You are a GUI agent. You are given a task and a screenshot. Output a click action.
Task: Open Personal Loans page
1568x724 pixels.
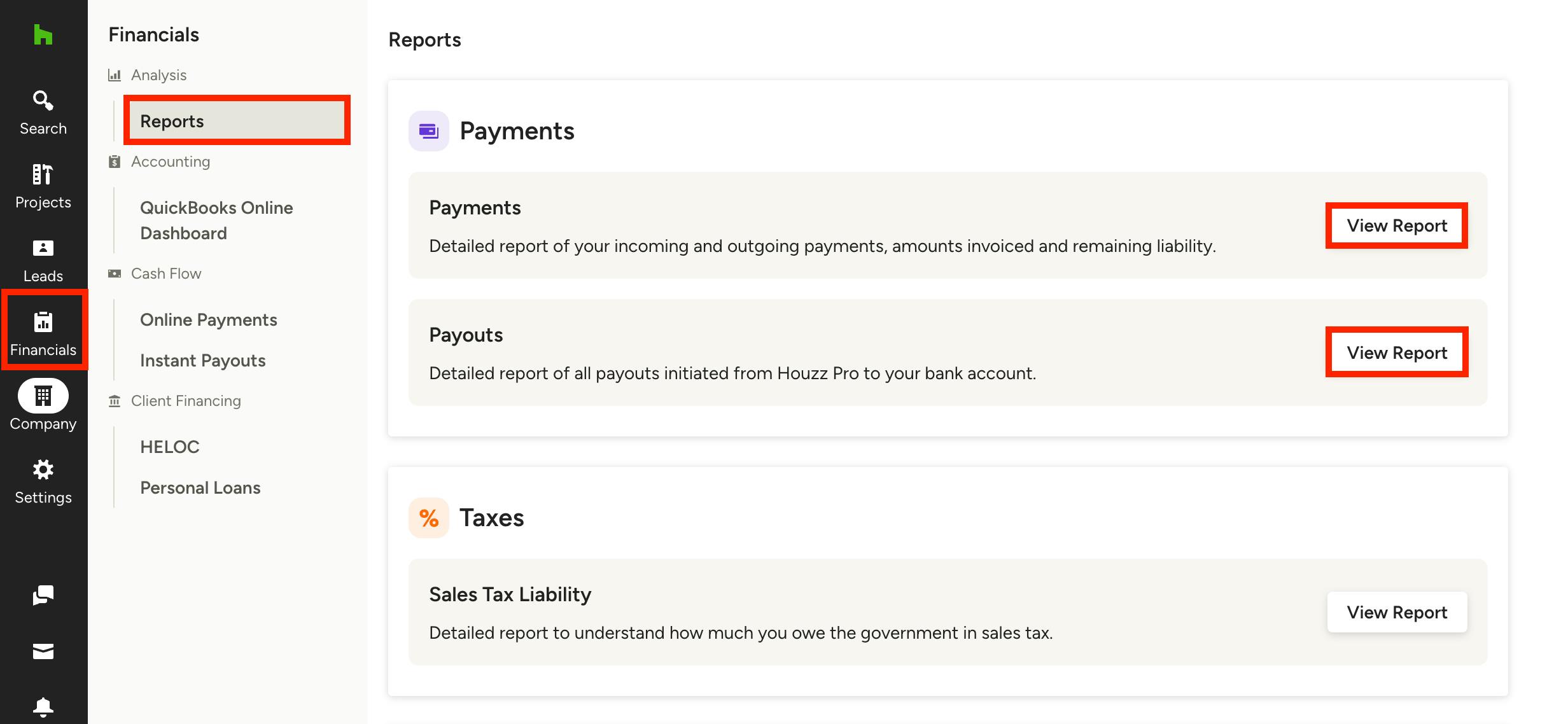point(200,487)
